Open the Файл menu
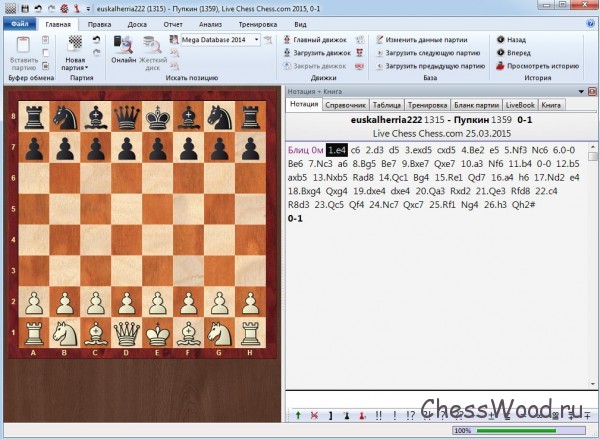The height and width of the screenshot is (439, 600). point(20,24)
